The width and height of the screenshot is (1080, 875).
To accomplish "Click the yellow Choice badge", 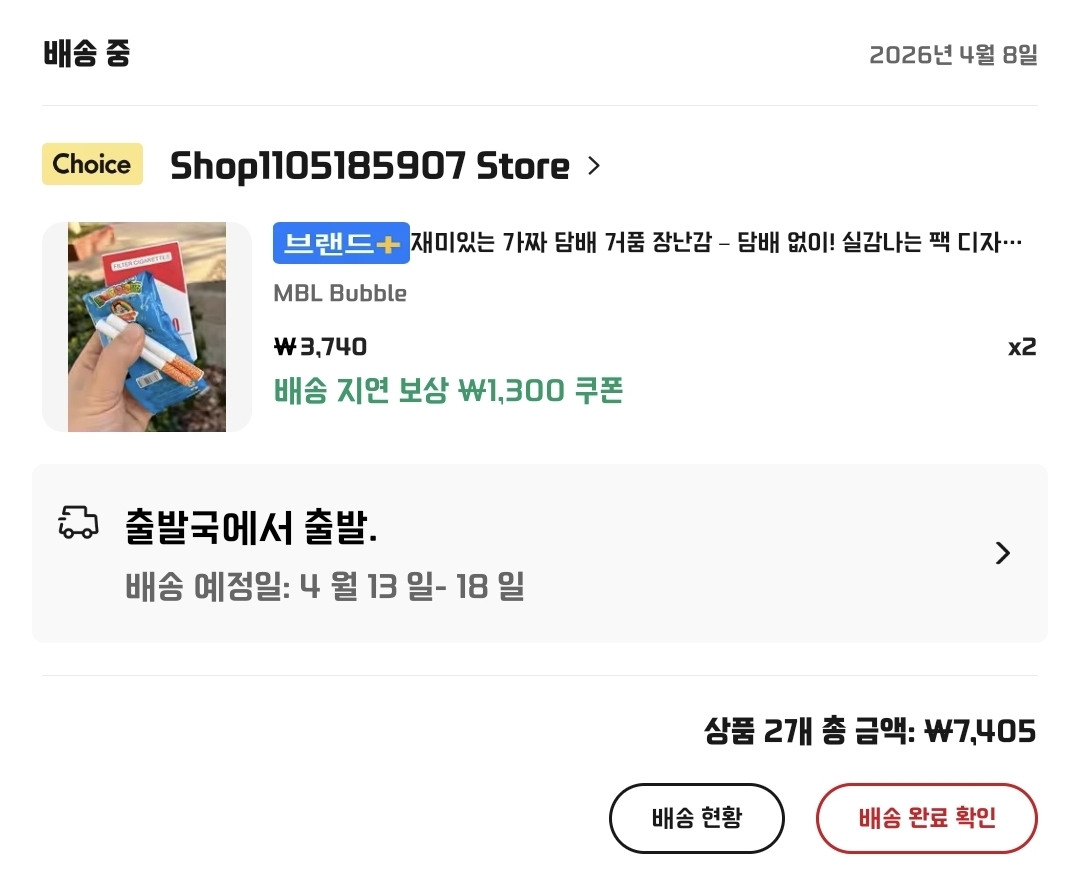I will [92, 165].
